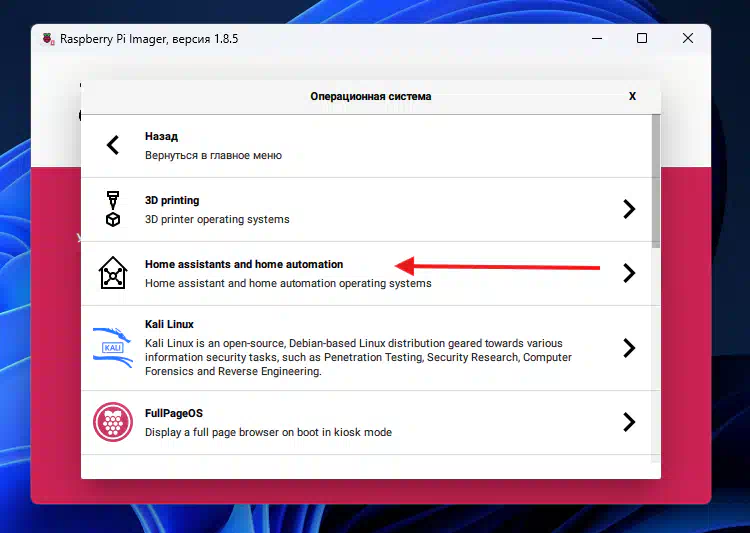
Task: Click the FullPageOS raspberry logo
Action: (x=113, y=422)
